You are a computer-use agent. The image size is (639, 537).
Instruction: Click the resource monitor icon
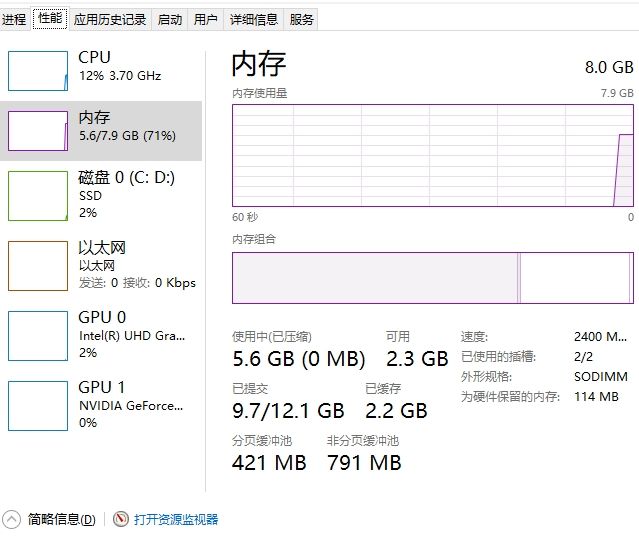[x=121, y=519]
